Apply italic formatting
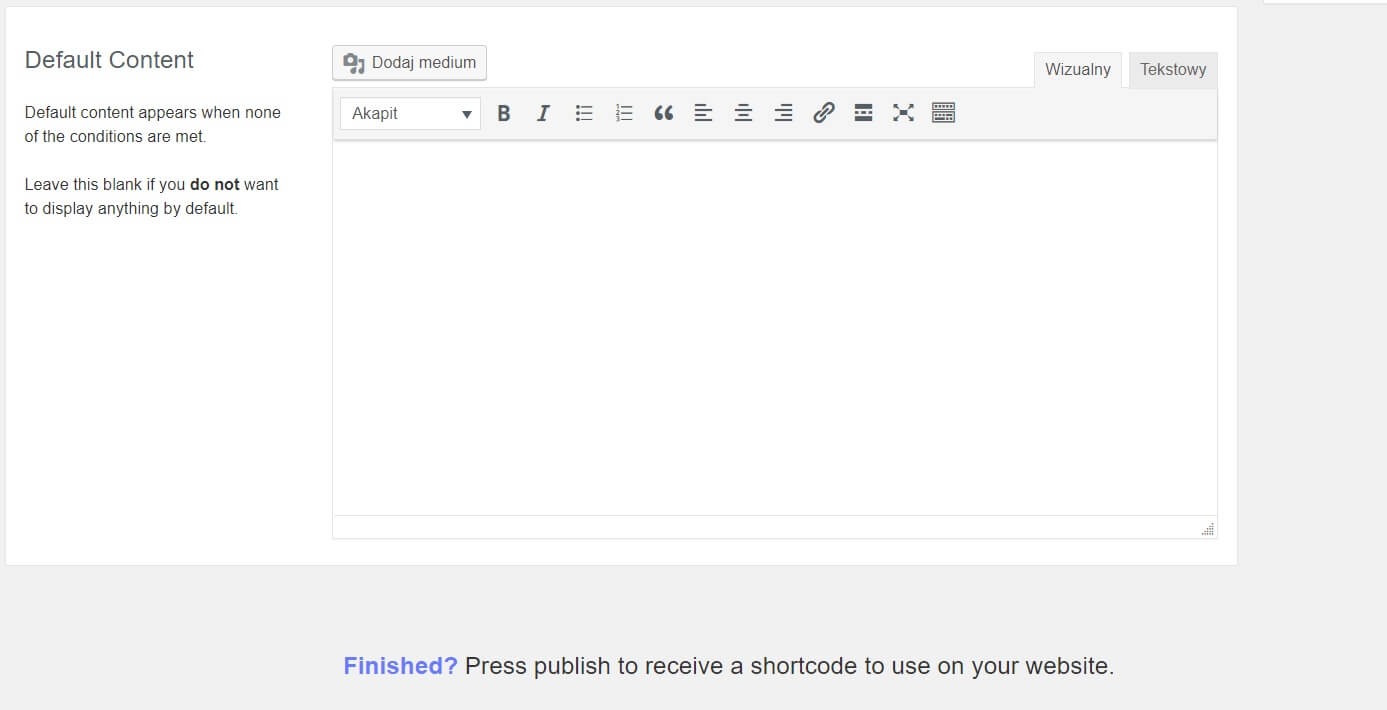 (x=543, y=112)
